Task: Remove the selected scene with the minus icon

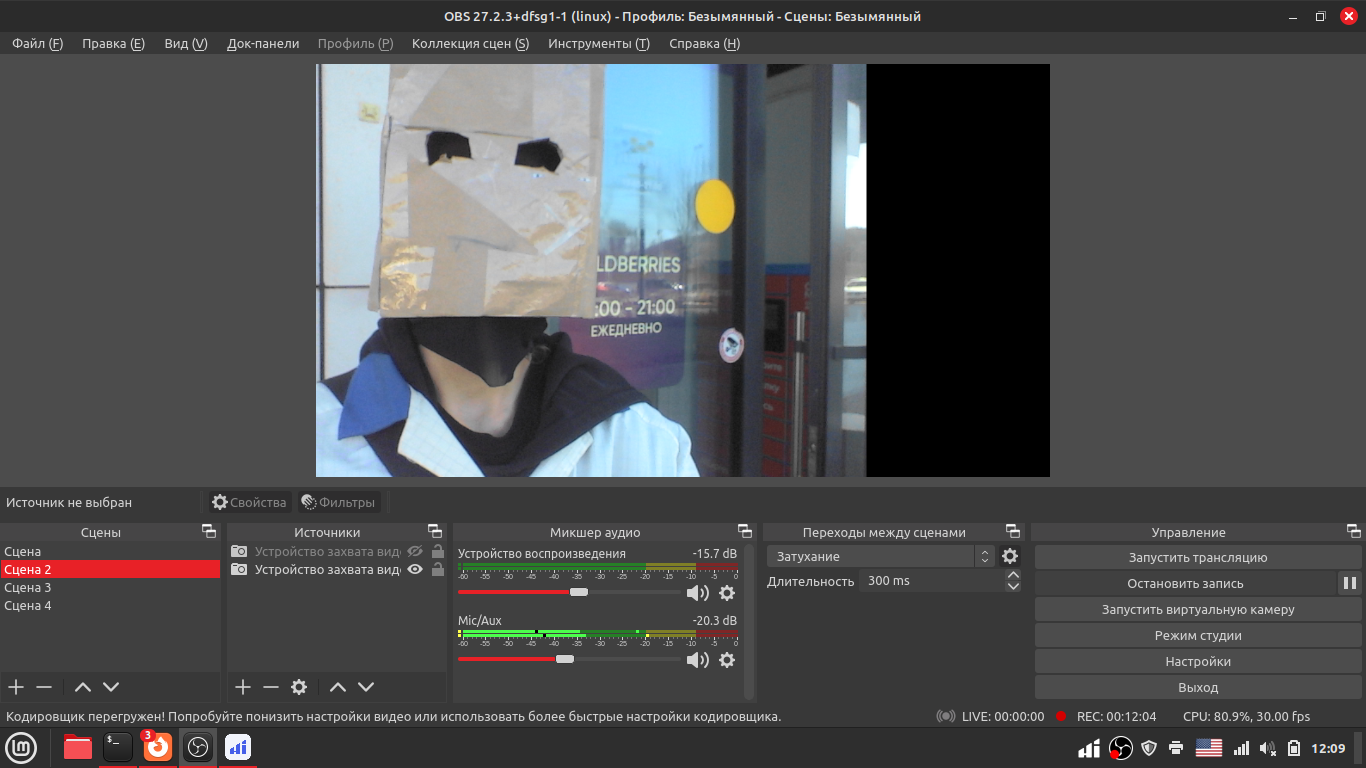Action: [44, 687]
